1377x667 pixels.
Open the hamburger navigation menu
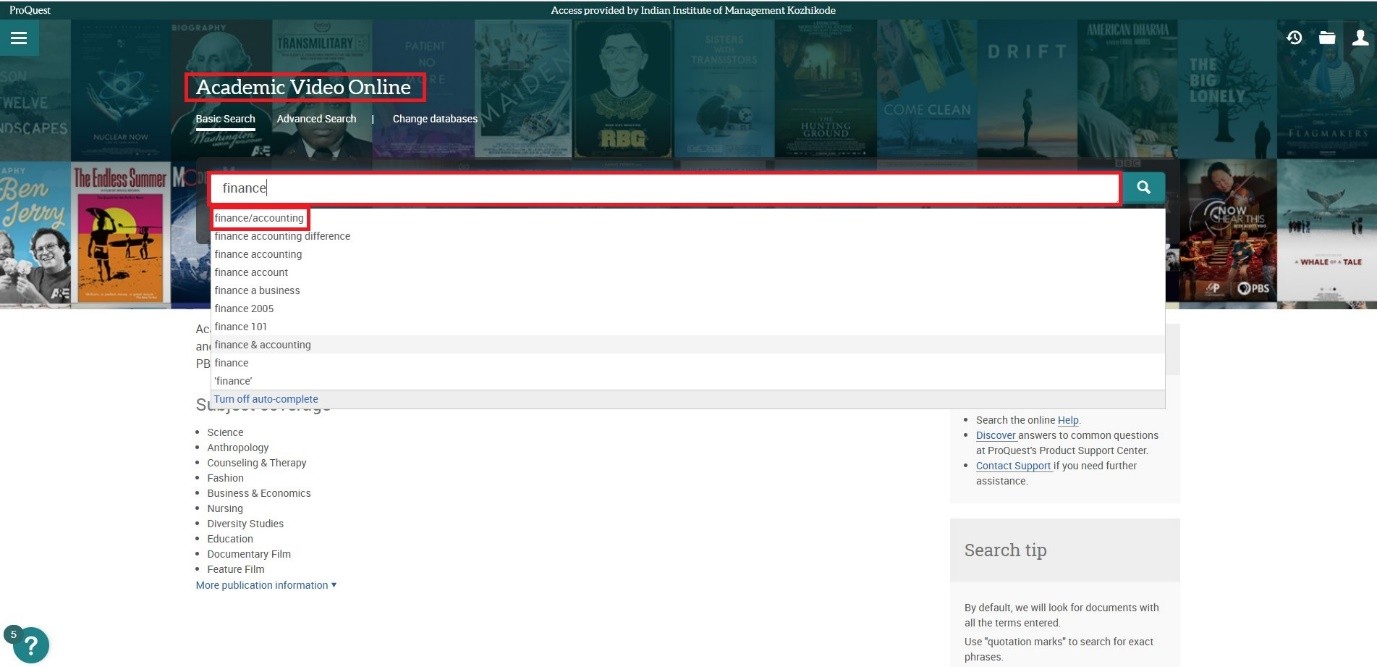[19, 38]
